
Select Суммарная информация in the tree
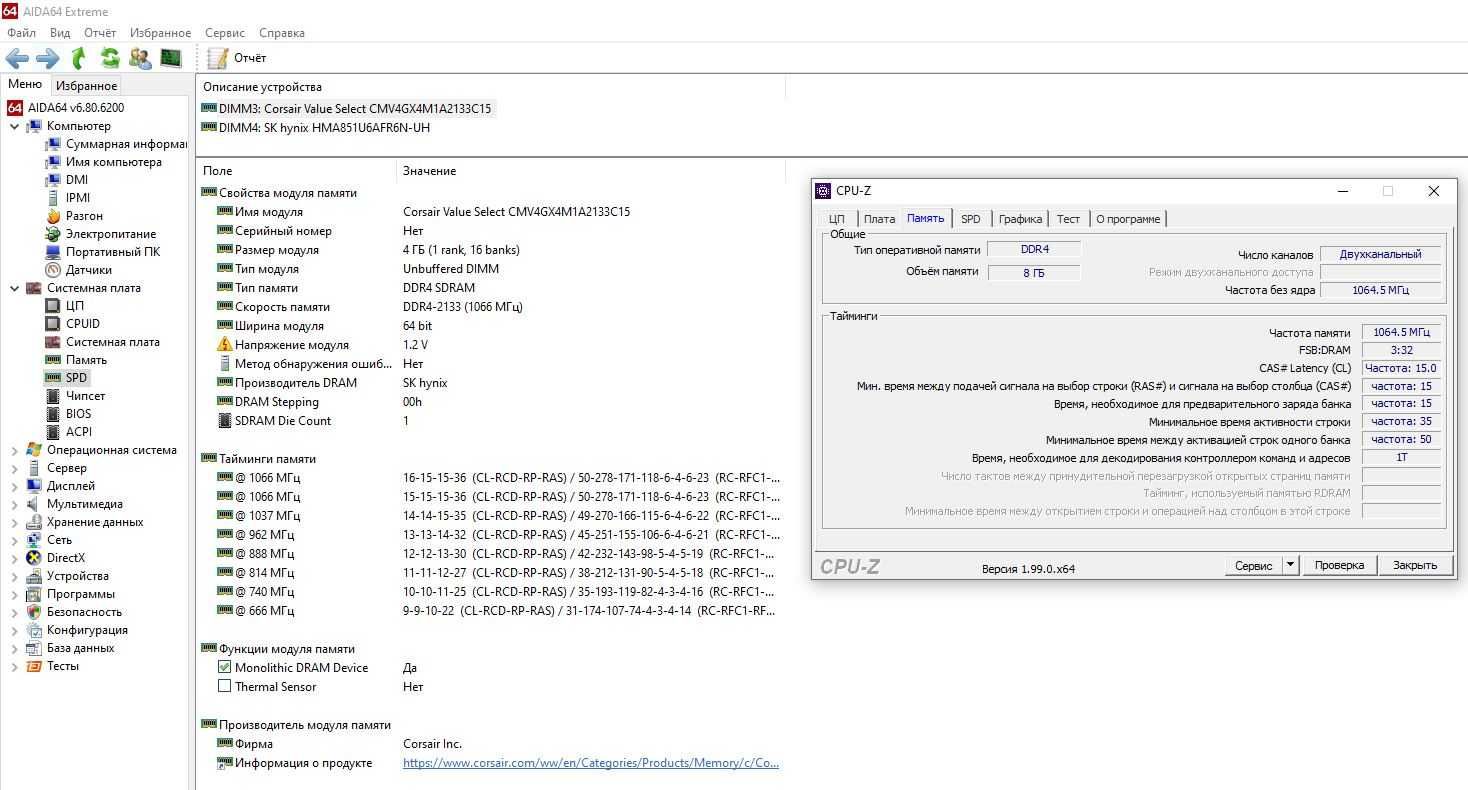pyautogui.click(x=126, y=144)
